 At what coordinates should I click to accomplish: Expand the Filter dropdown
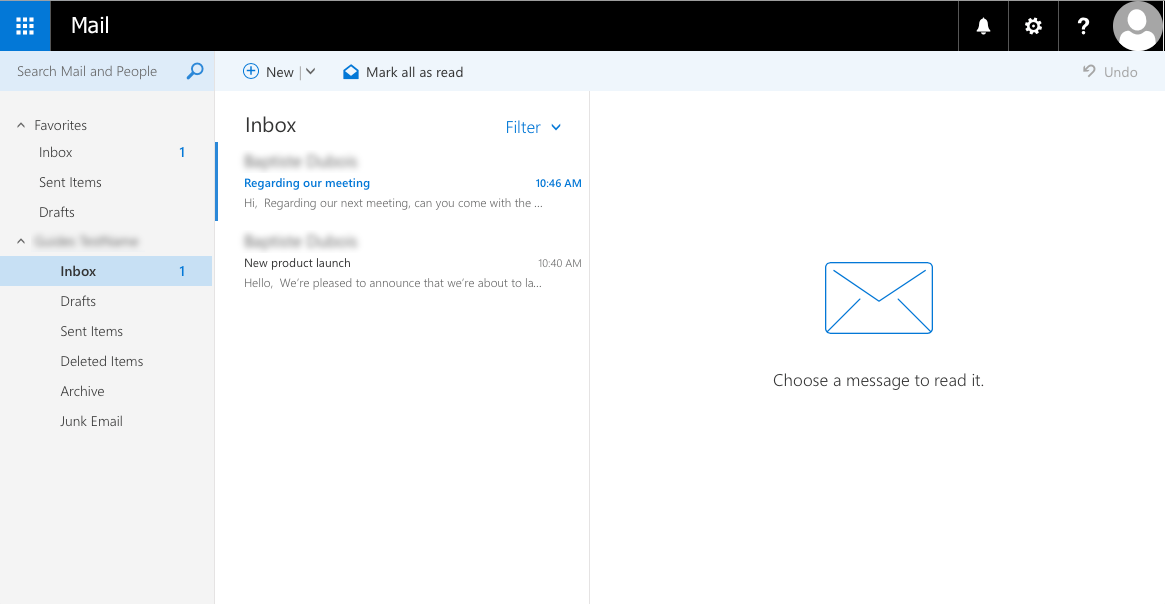point(533,127)
